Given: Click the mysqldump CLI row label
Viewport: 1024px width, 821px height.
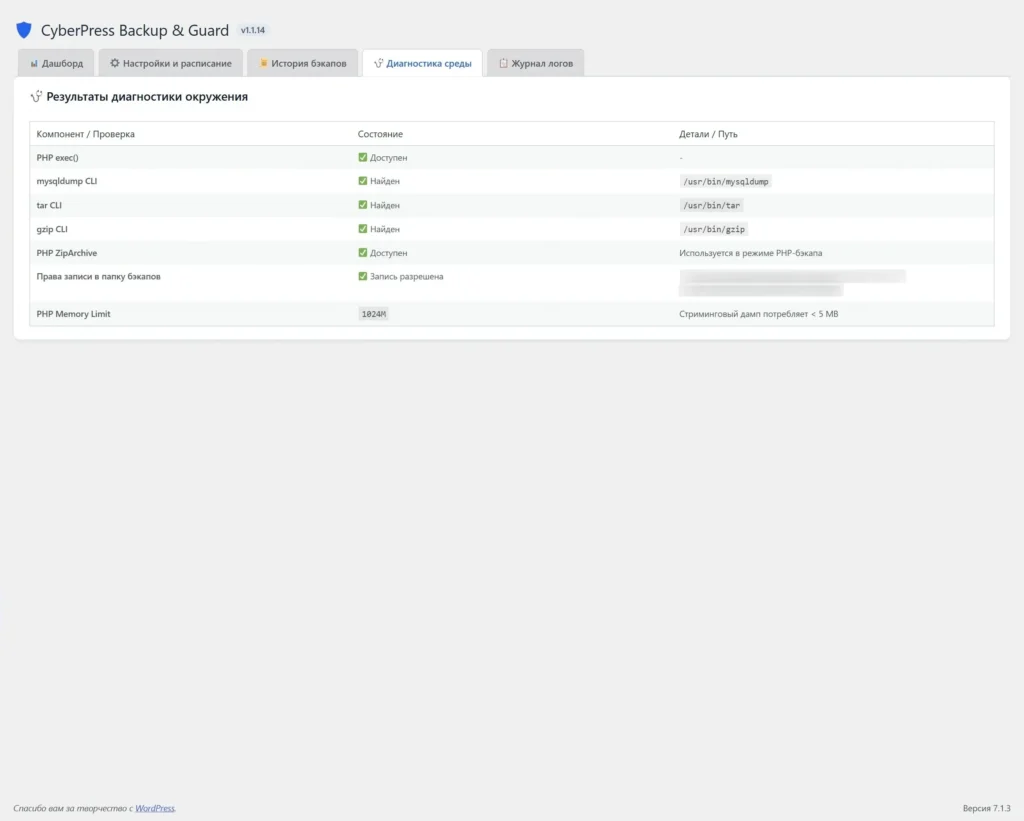Looking at the screenshot, I should click(67, 181).
